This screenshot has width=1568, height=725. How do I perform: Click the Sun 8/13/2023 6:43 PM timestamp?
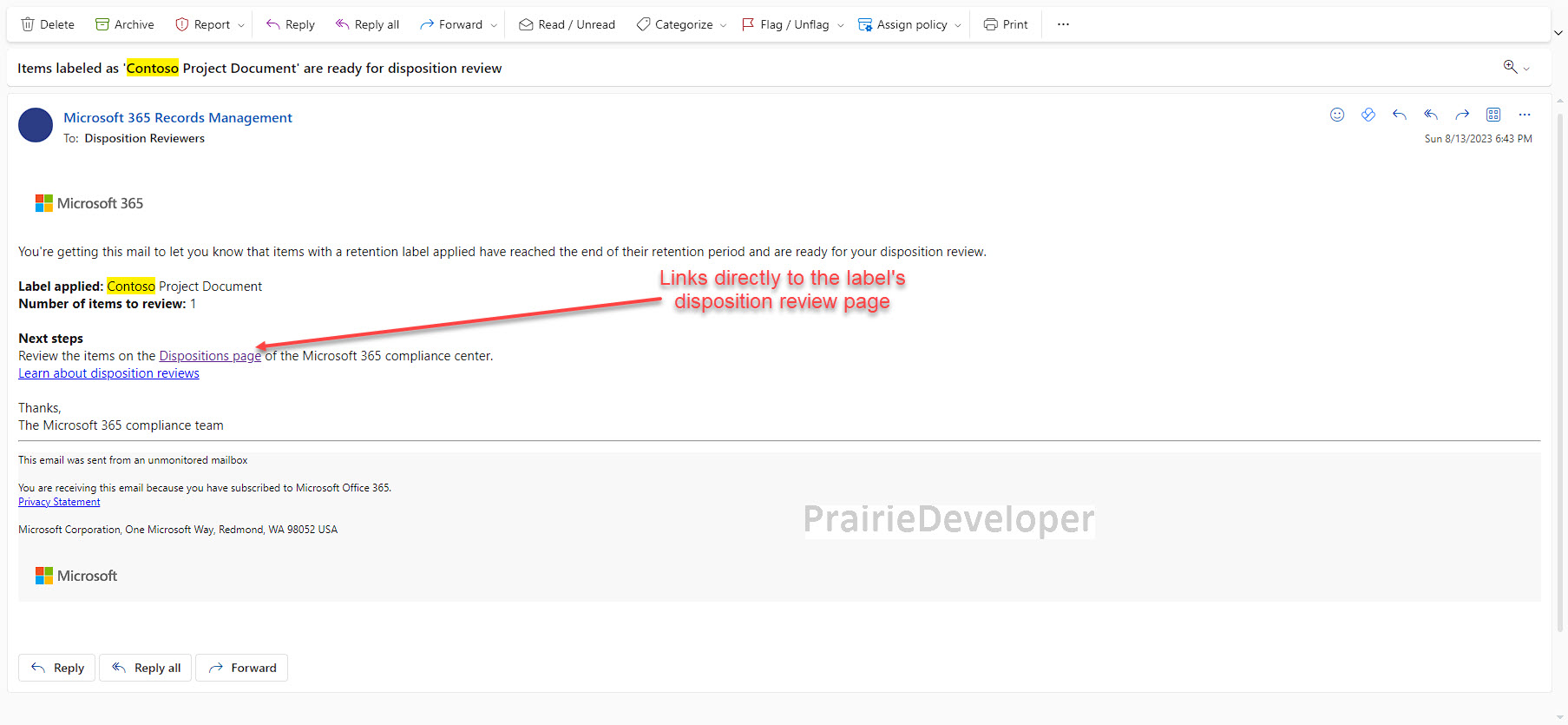pos(1478,139)
